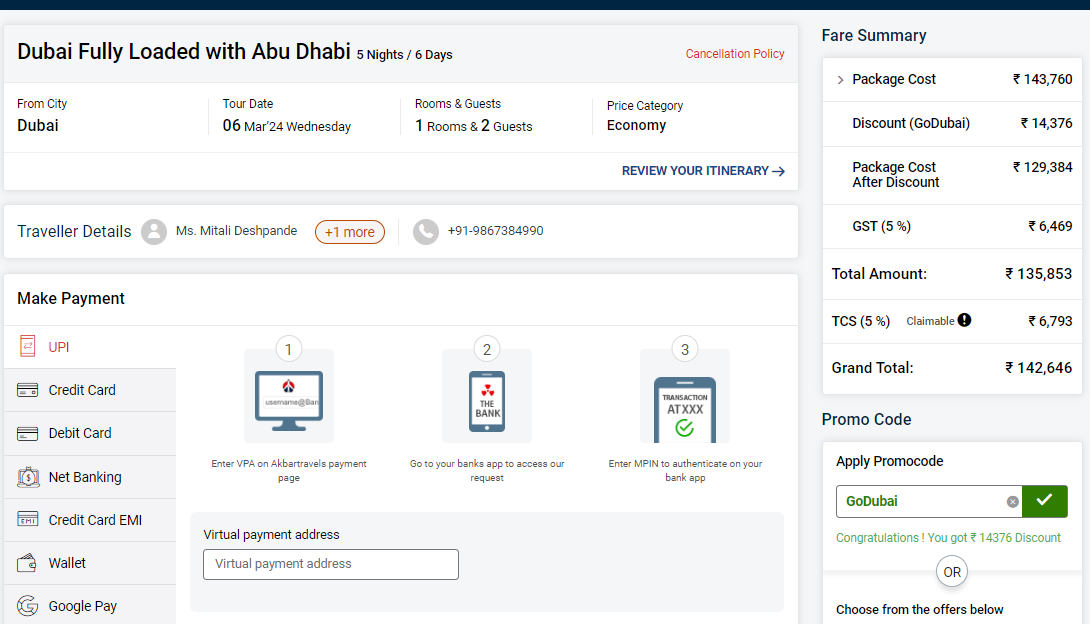Click the Congratulations discount message
1090x624 pixels.
click(948, 538)
